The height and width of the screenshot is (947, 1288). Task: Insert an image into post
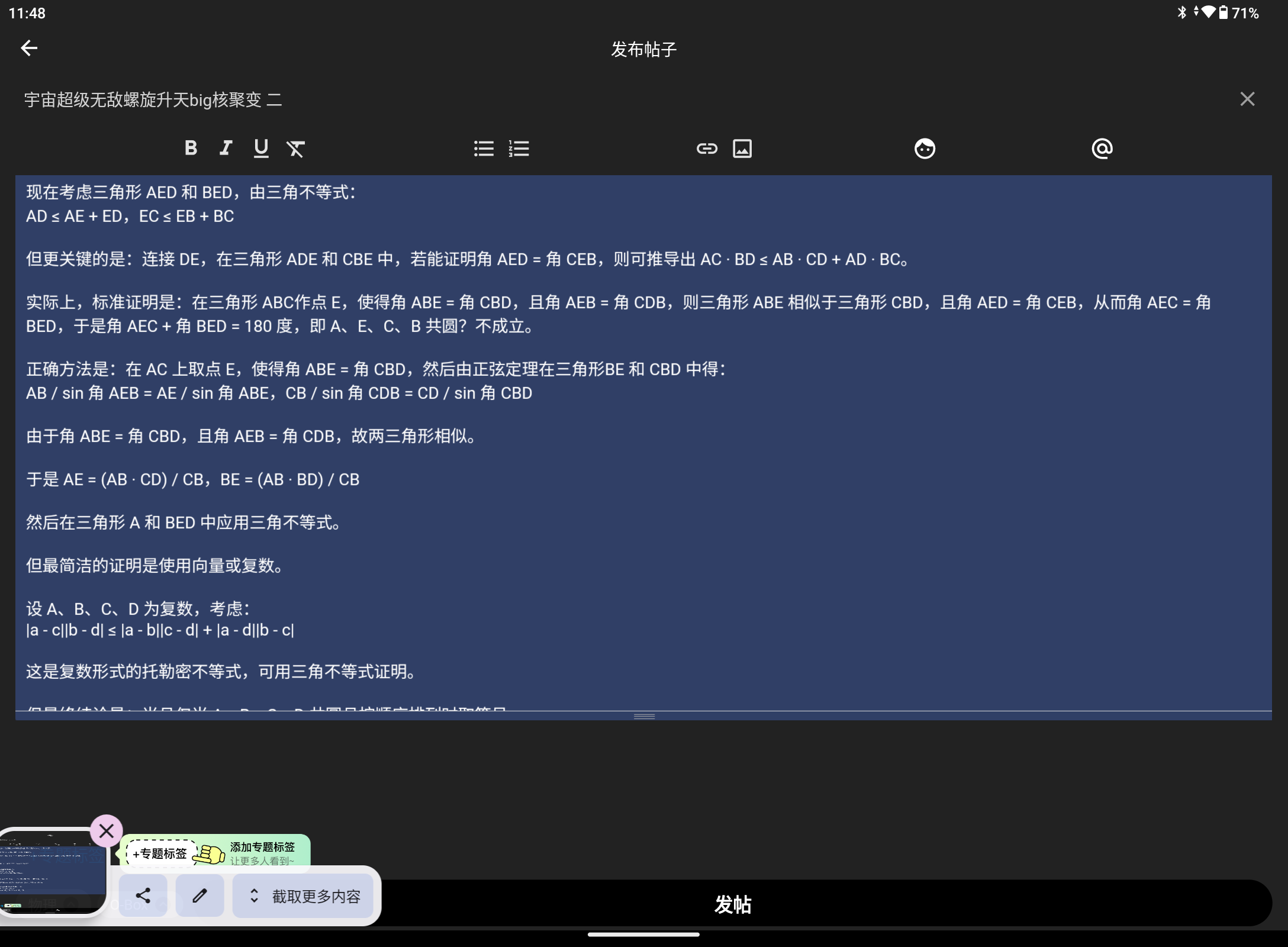coord(742,149)
